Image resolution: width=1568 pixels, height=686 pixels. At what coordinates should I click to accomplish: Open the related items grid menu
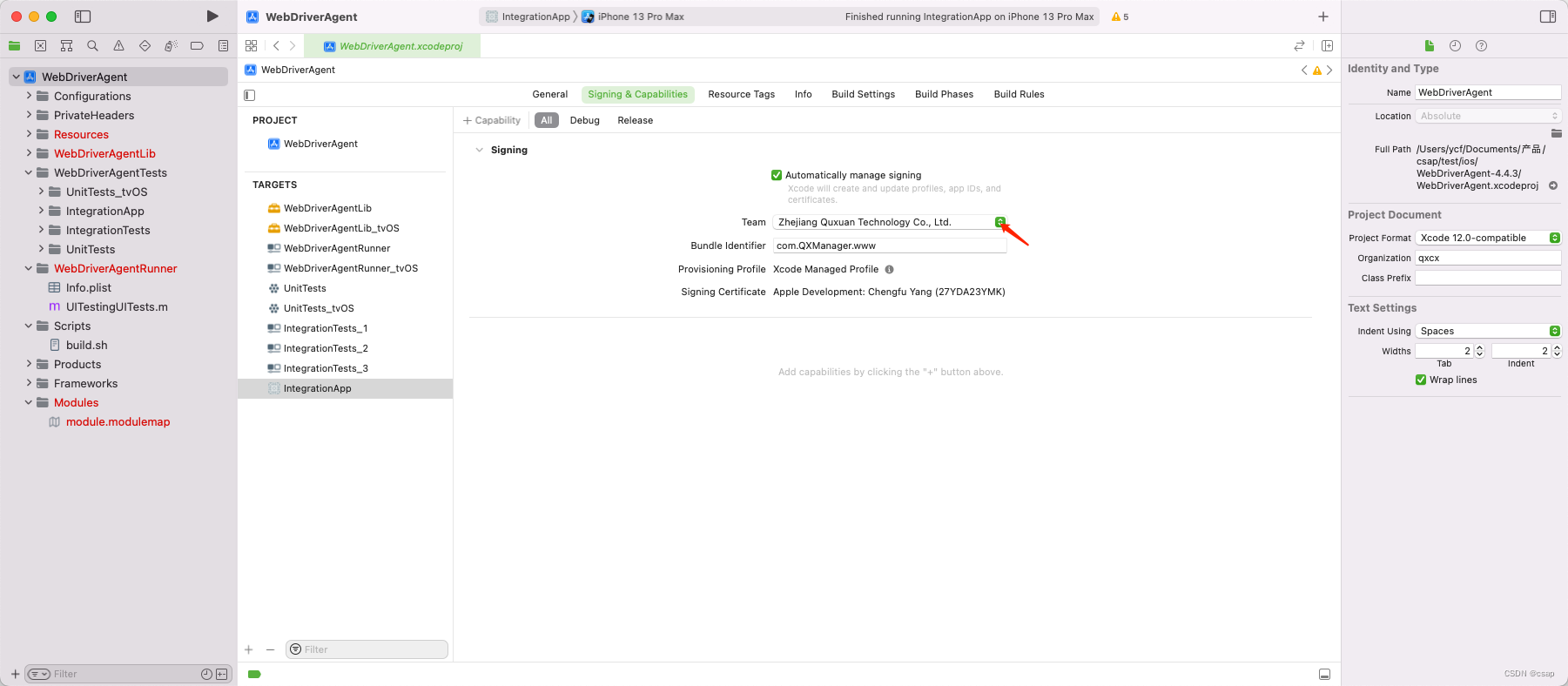pos(251,45)
